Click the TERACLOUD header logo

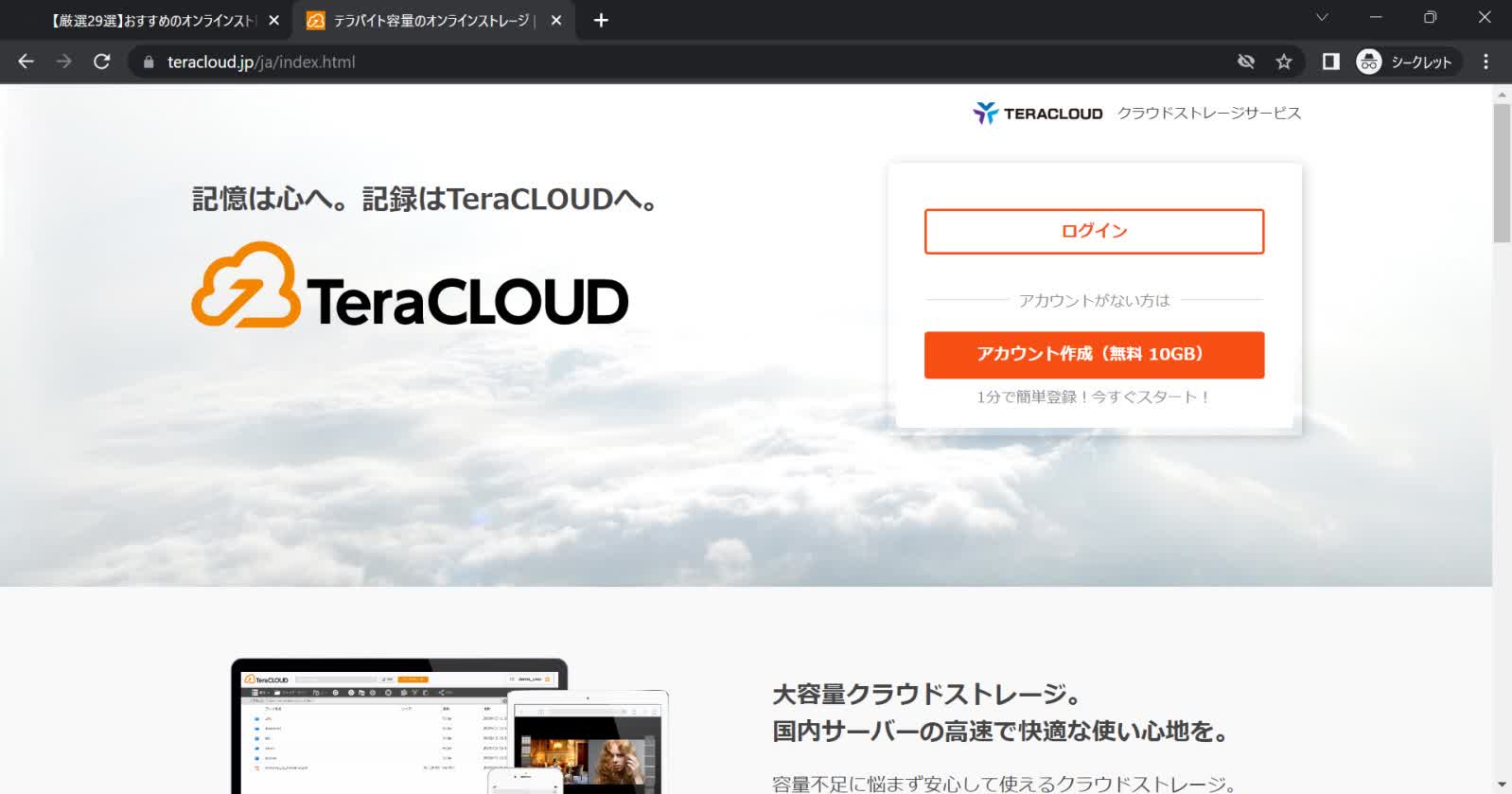[1038, 114]
